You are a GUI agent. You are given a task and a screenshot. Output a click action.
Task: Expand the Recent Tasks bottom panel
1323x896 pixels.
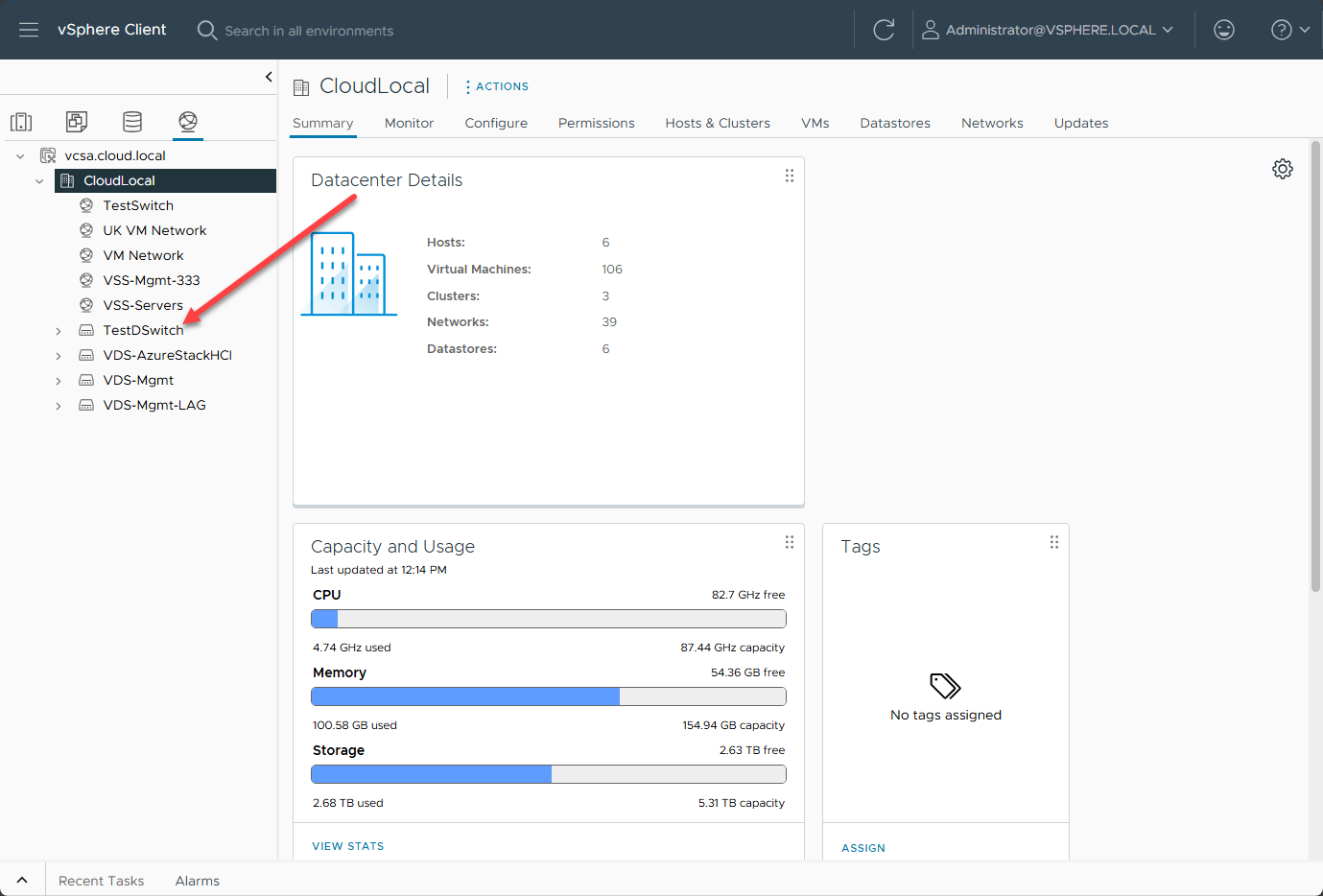tap(22, 880)
